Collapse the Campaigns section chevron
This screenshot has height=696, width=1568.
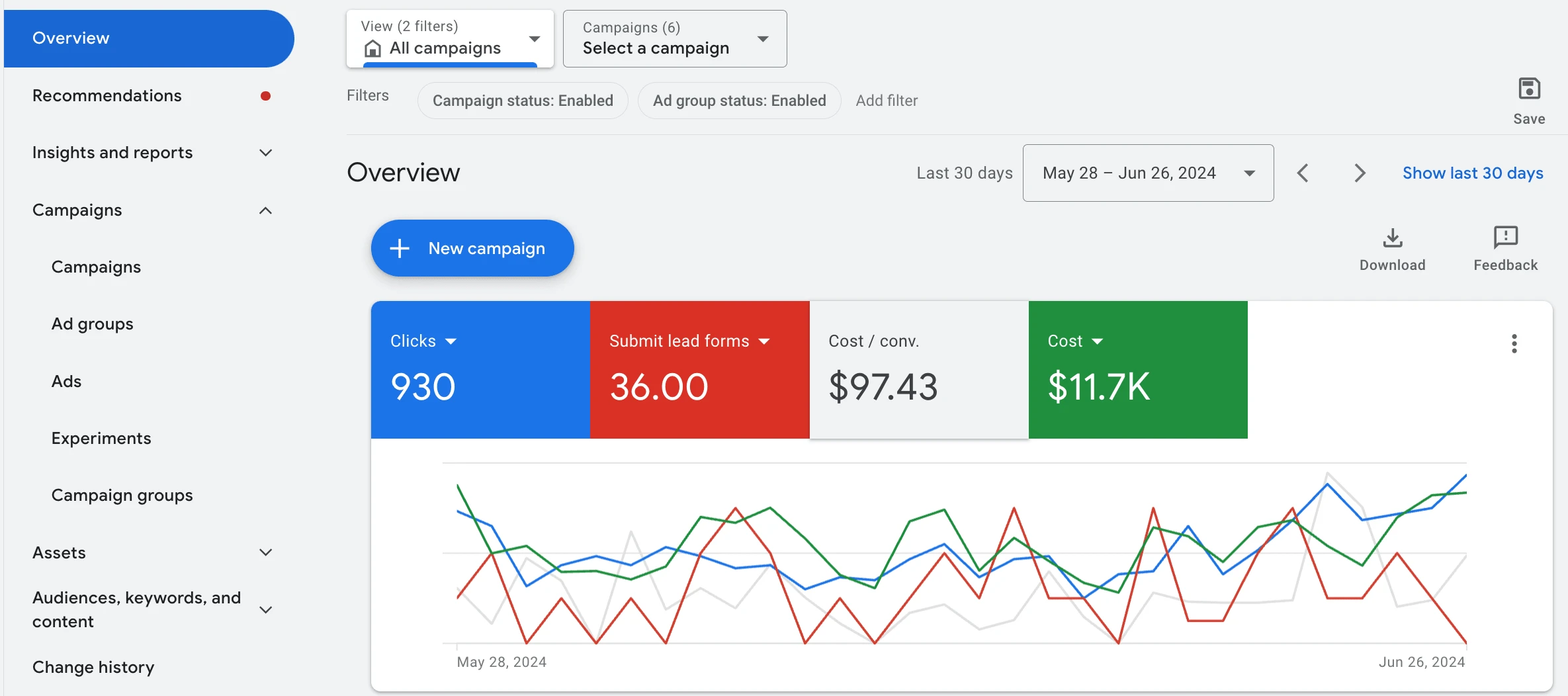pyautogui.click(x=265, y=210)
